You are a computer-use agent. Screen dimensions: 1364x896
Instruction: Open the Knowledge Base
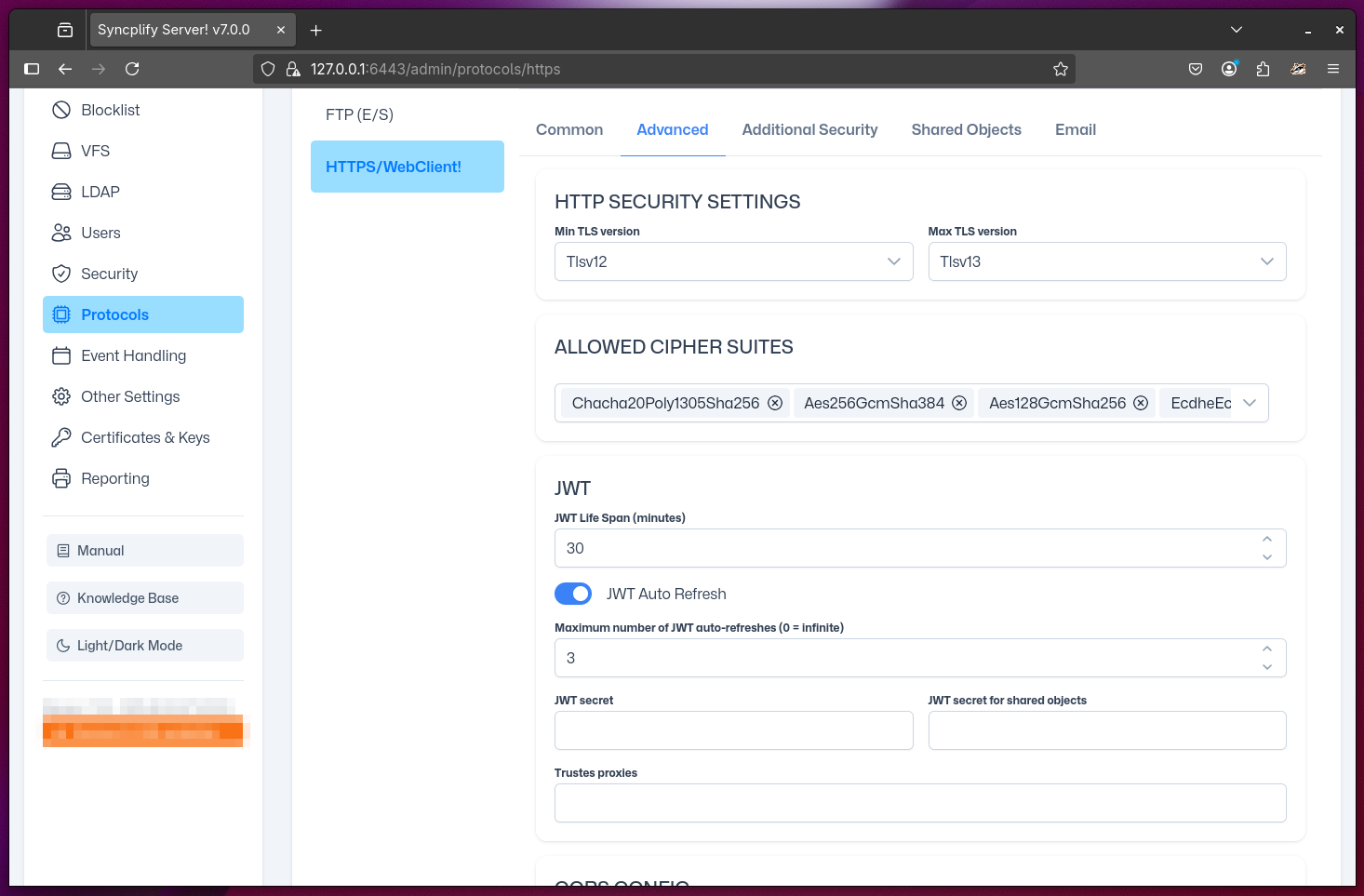click(x=127, y=598)
